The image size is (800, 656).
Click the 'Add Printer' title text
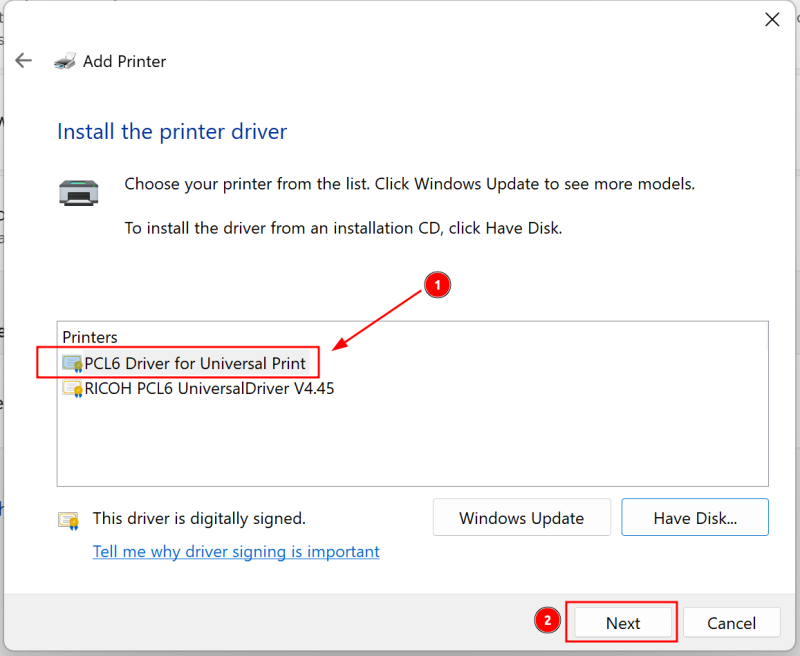click(x=124, y=61)
